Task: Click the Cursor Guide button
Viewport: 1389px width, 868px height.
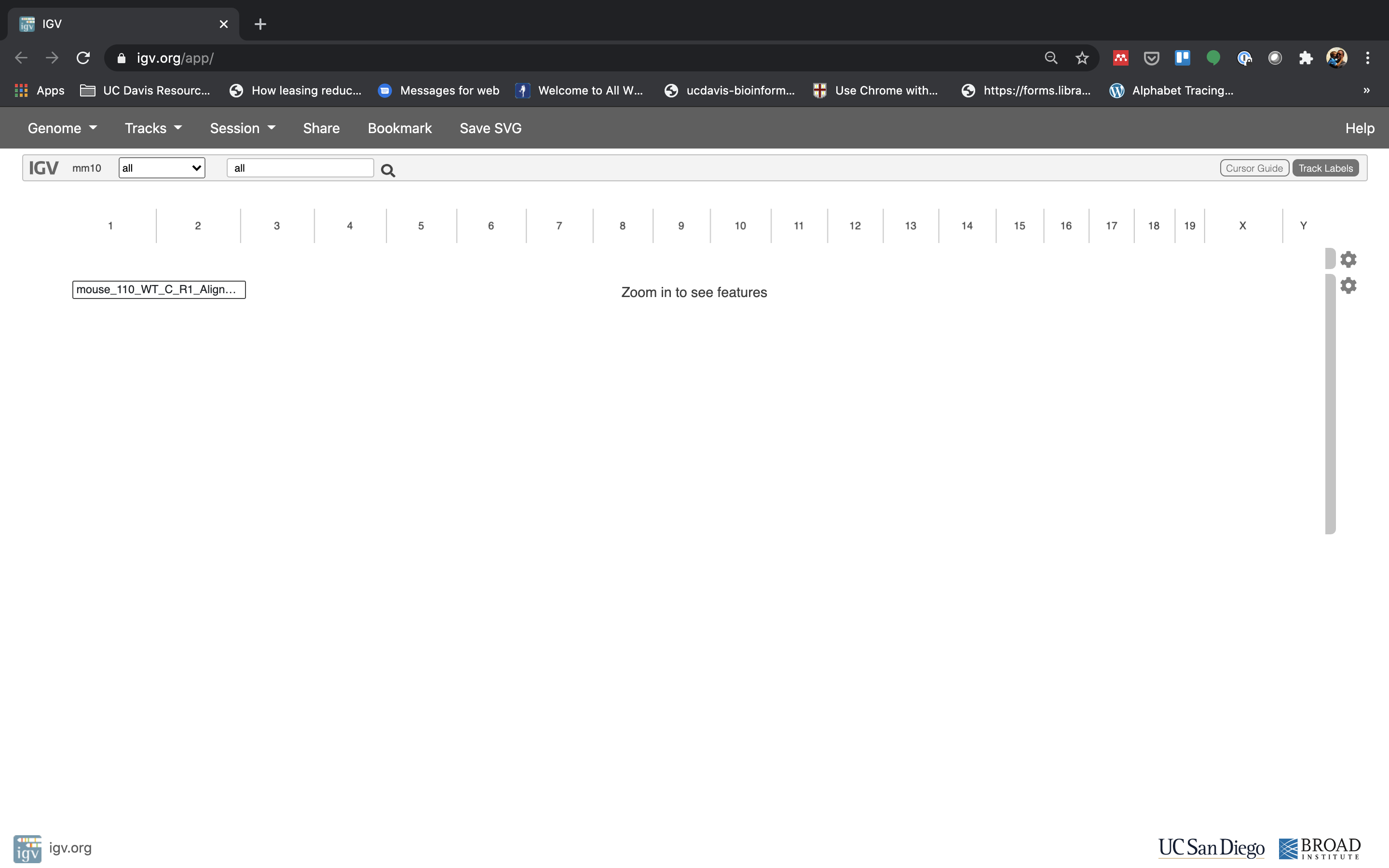Action: [x=1254, y=168]
